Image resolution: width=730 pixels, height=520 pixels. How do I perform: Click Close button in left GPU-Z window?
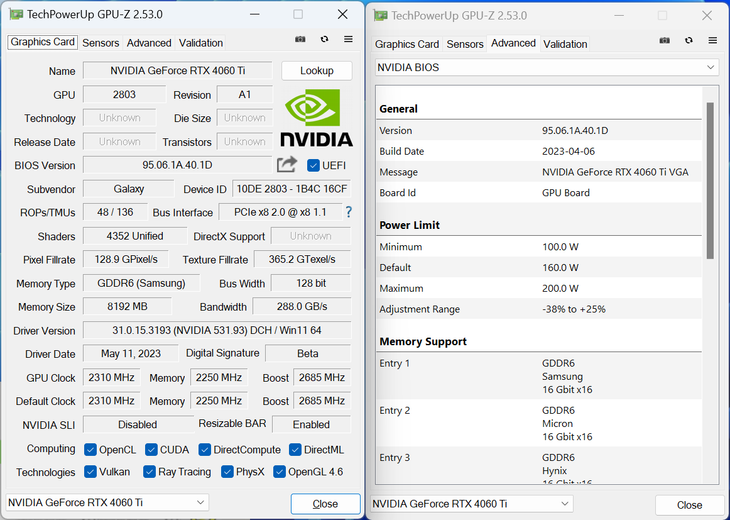325,504
